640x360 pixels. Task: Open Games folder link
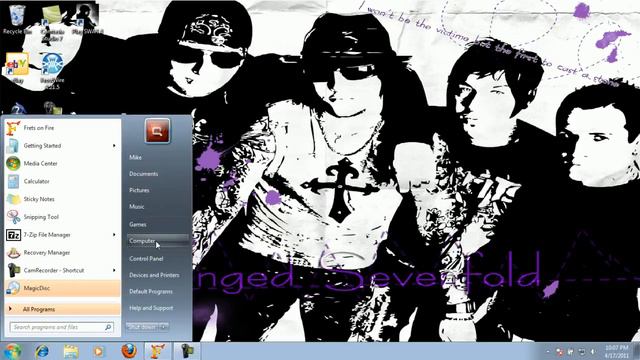click(x=158, y=224)
